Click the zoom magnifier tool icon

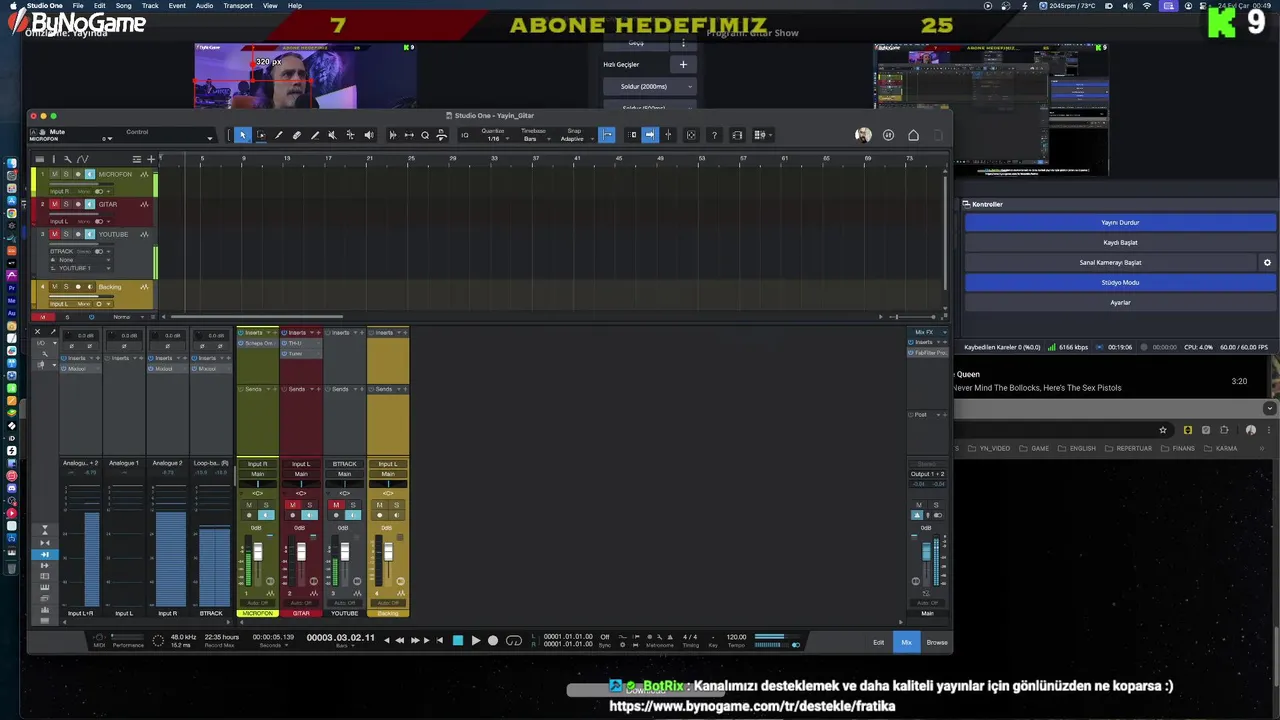[425, 135]
